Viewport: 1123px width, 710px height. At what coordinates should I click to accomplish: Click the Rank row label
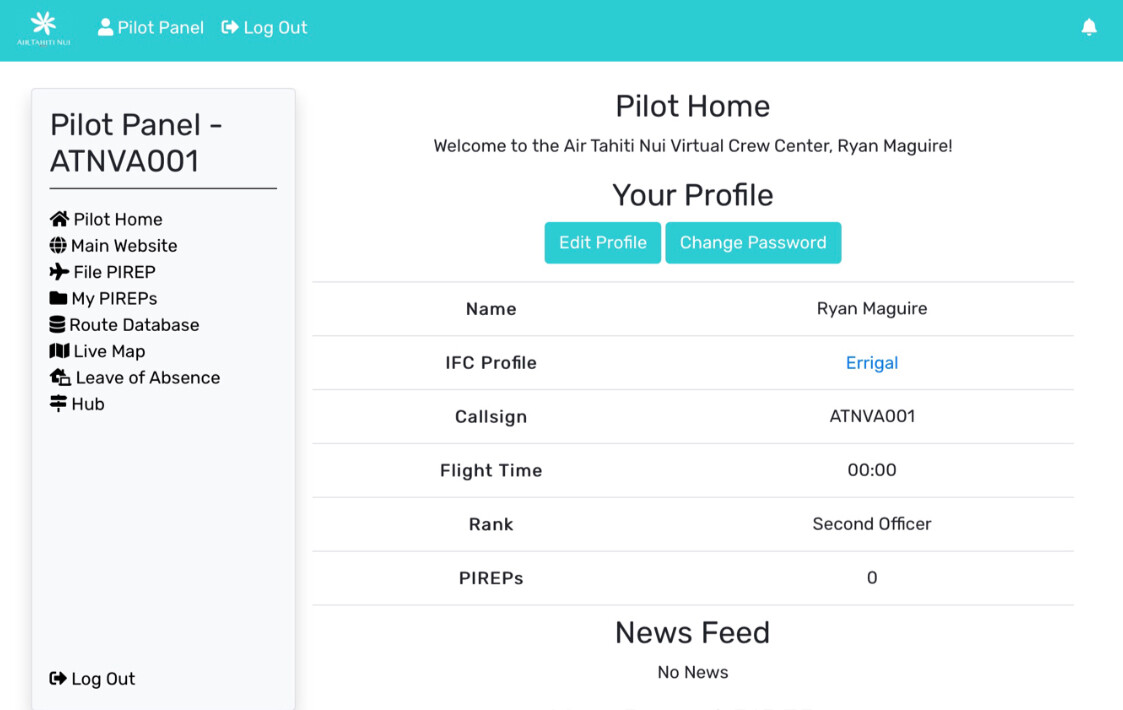(x=491, y=524)
